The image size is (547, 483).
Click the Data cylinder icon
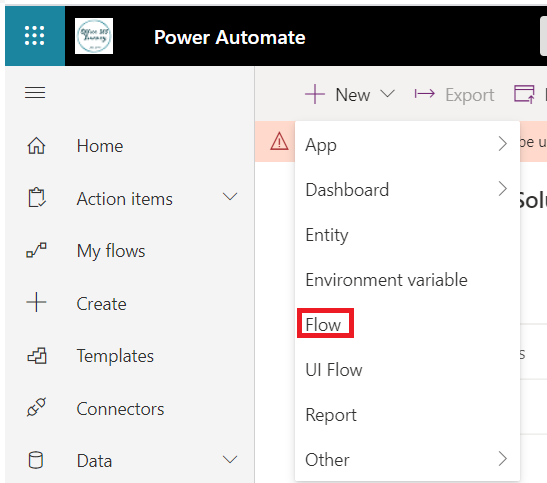coord(36,460)
